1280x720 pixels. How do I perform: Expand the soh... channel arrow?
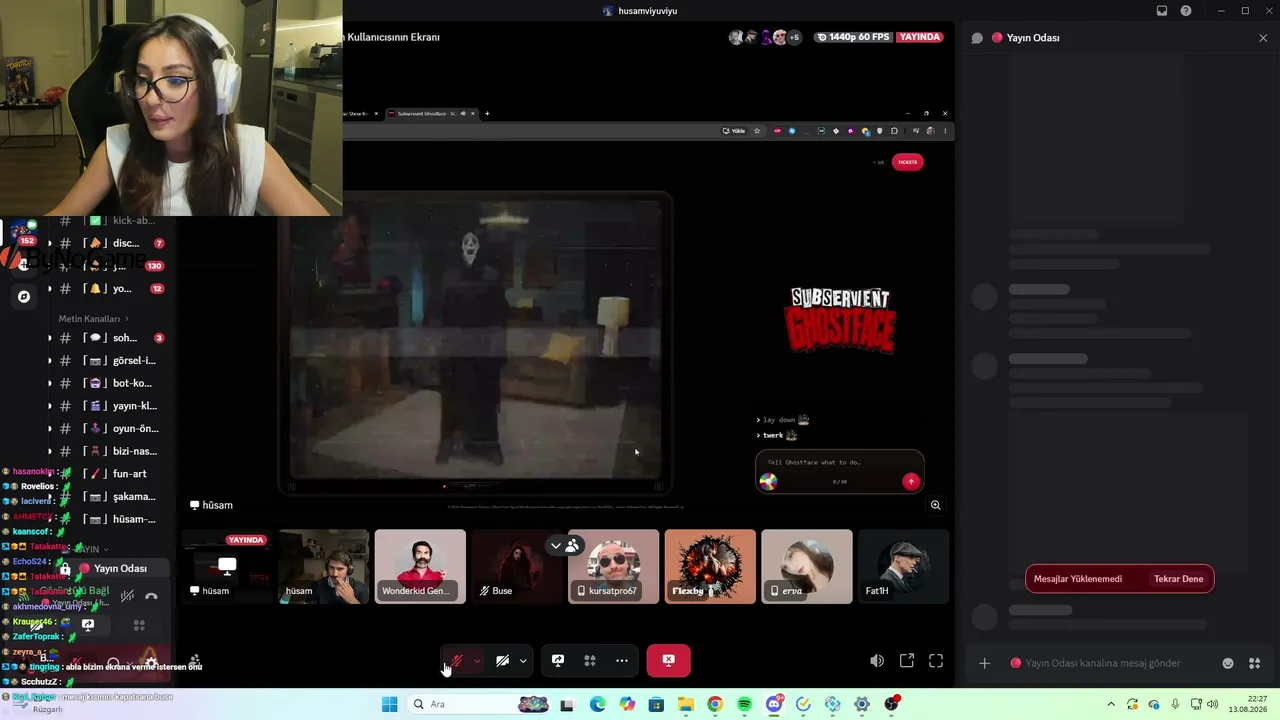(x=50, y=338)
